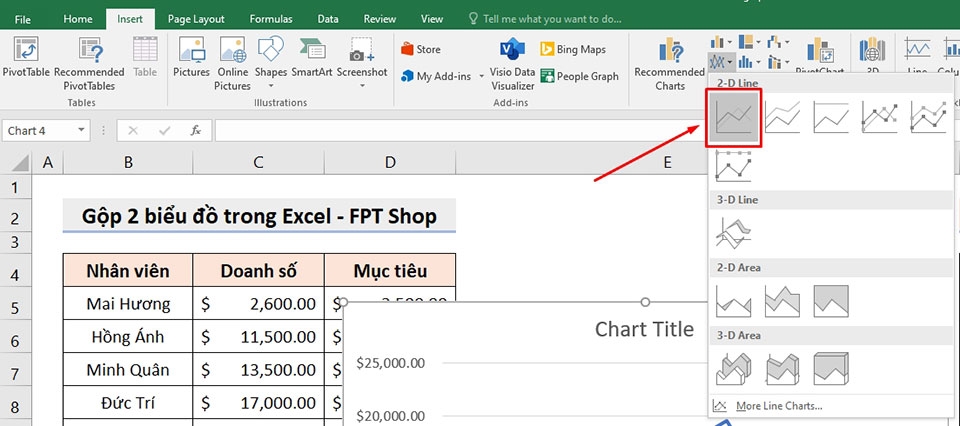Select the Doanh số header cell

(x=258, y=271)
